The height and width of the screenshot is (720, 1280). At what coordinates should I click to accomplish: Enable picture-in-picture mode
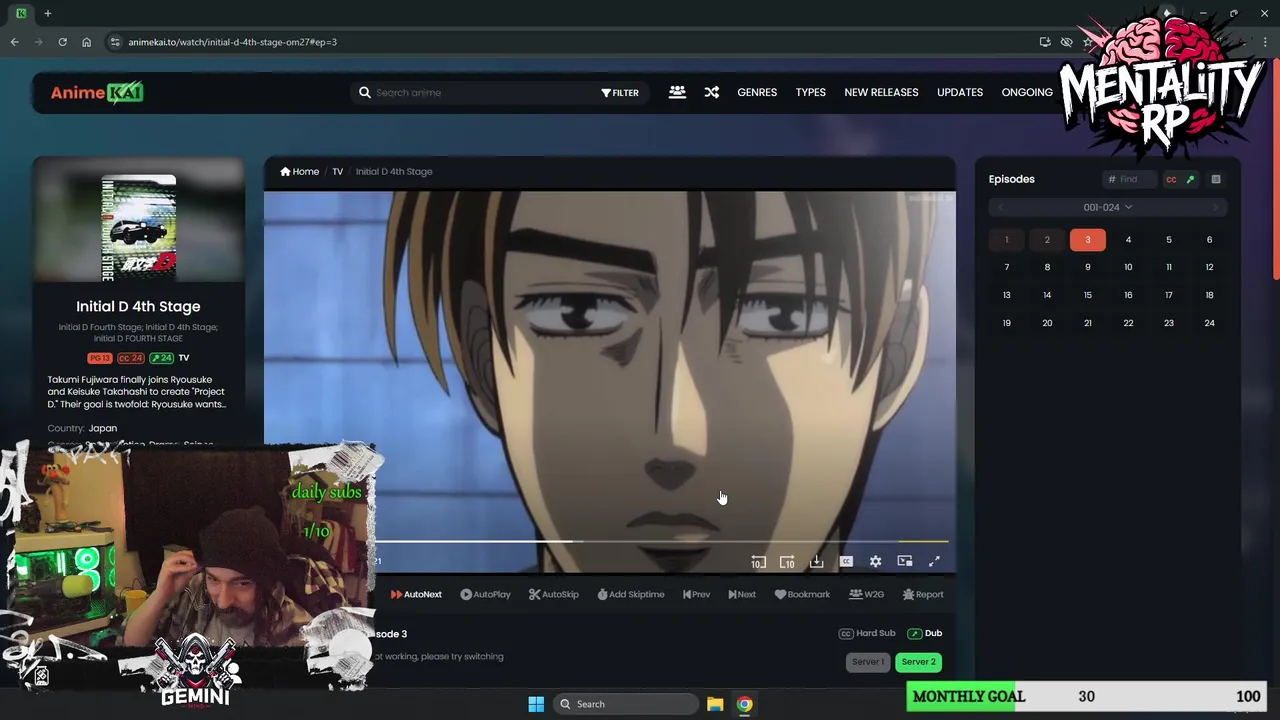pyautogui.click(x=905, y=562)
